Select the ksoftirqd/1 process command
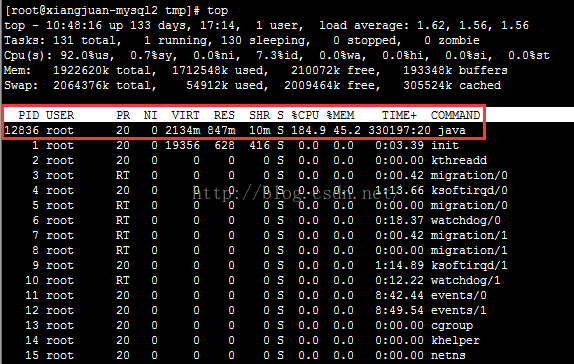Image resolution: width=574 pixels, height=364 pixels. (469, 266)
